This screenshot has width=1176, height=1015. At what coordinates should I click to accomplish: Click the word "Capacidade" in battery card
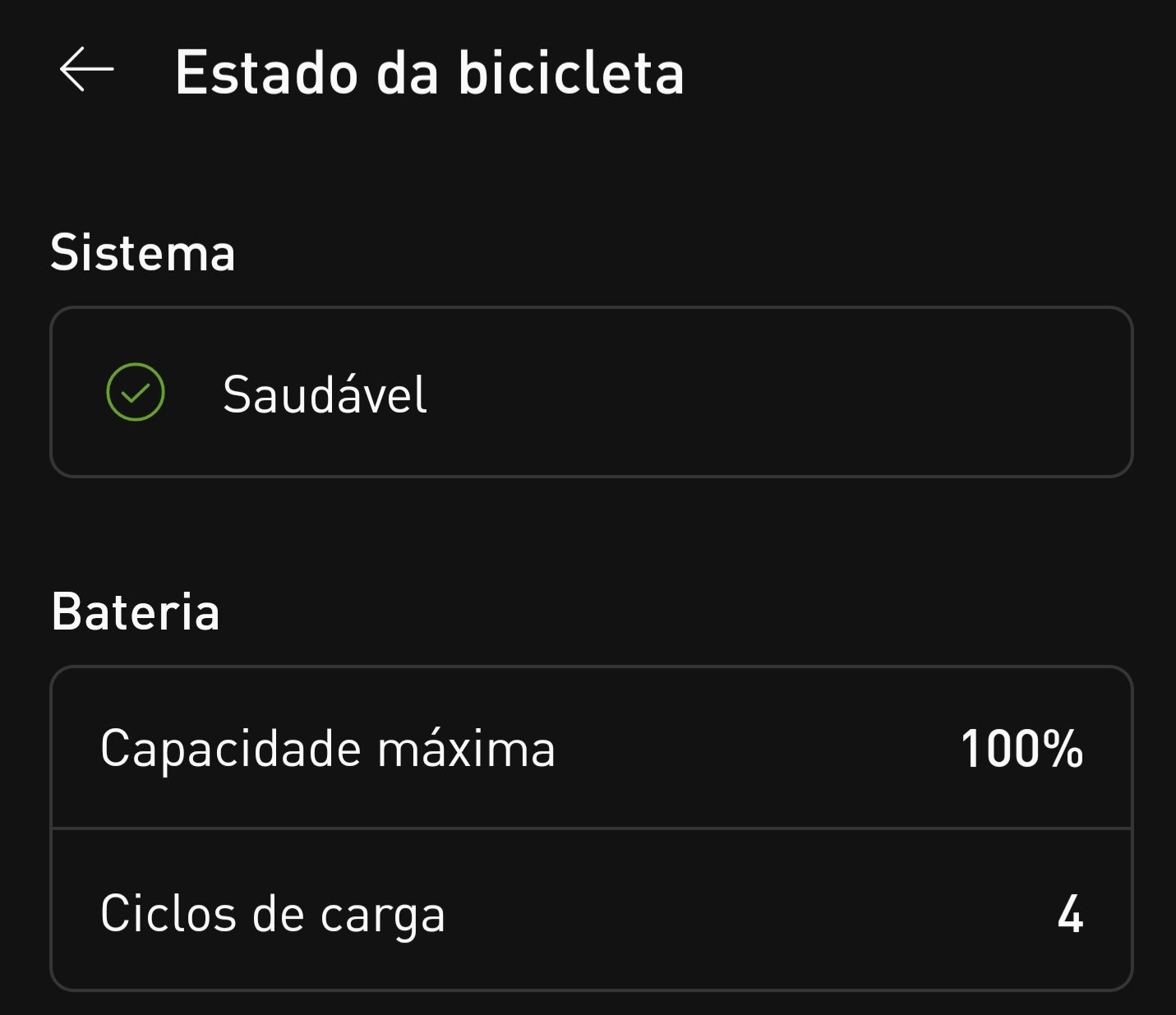point(230,749)
